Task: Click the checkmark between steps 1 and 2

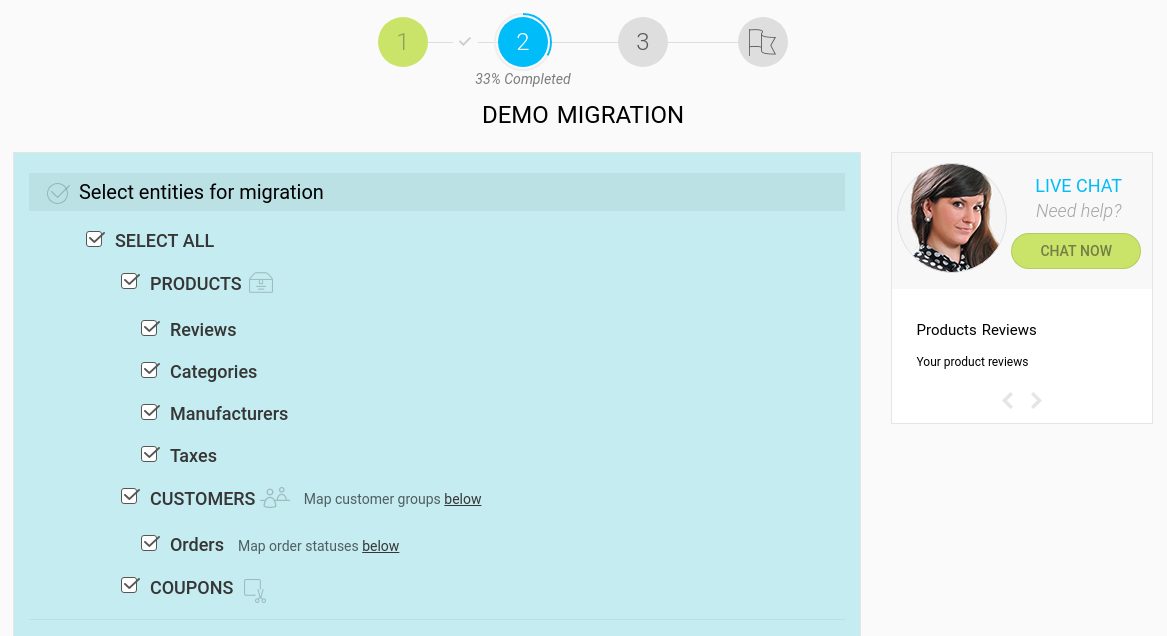Action: point(465,42)
